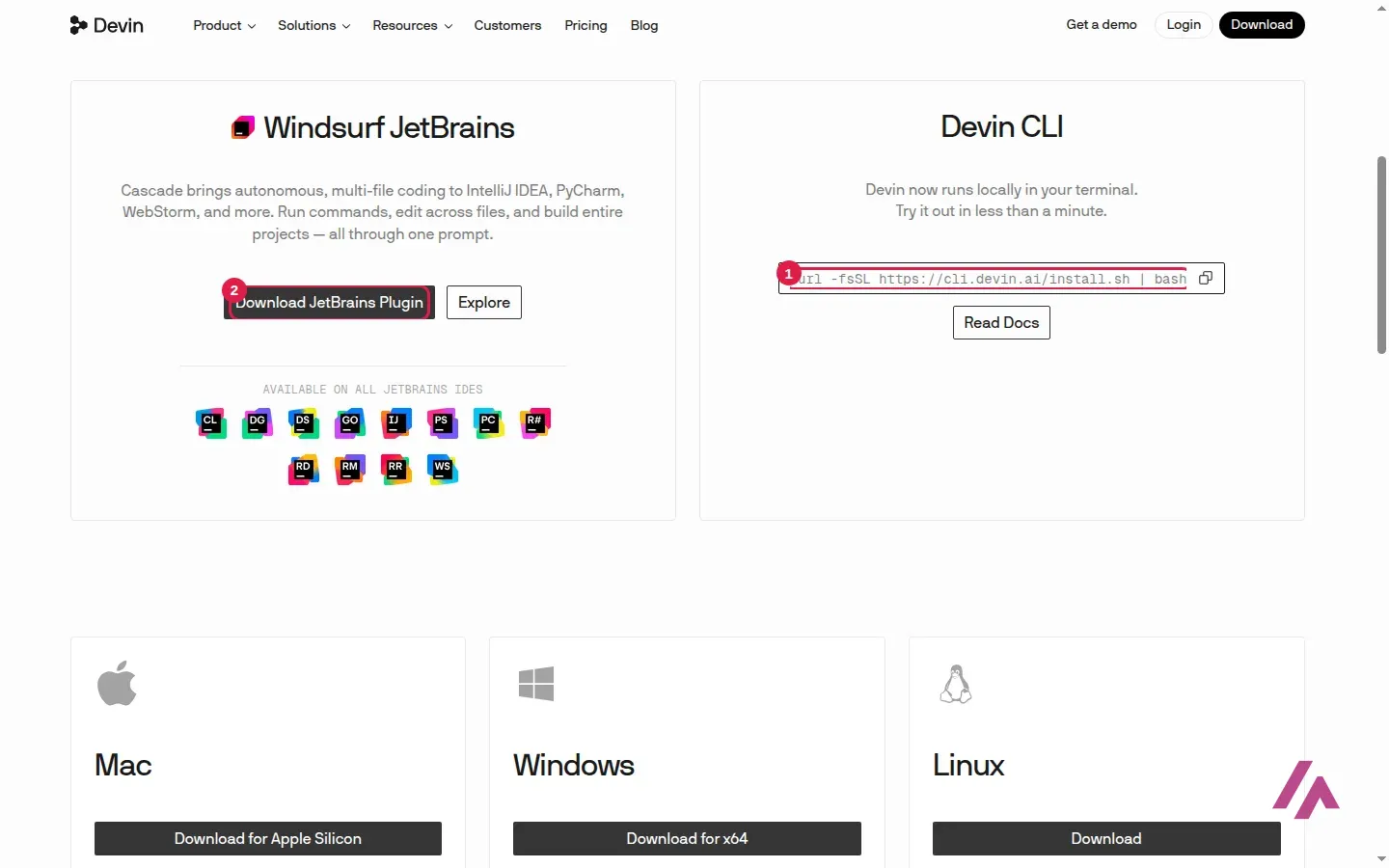Click the Devin CLI heading
The width and height of the screenshot is (1389, 868).
click(x=1001, y=126)
